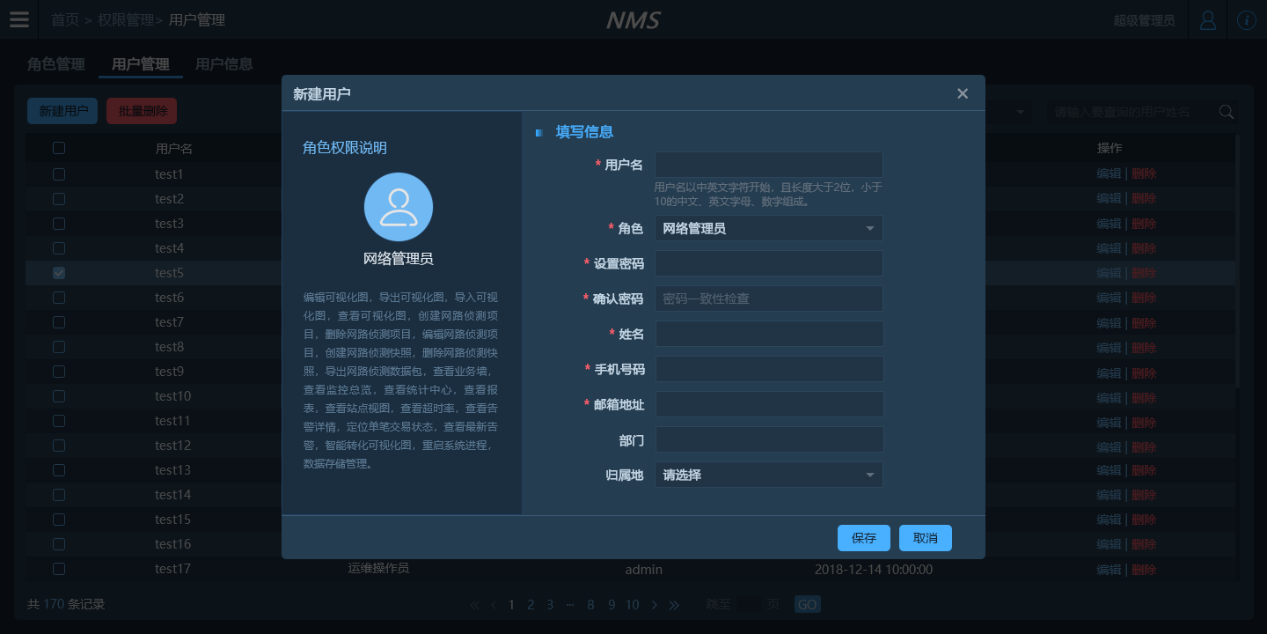Click the 保存 button
The width and height of the screenshot is (1267, 634).
tap(863, 538)
